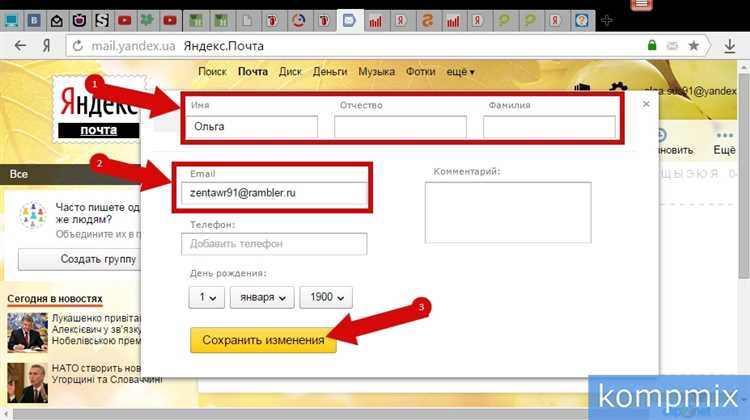Click the envelope icon in the address bar

point(672,46)
